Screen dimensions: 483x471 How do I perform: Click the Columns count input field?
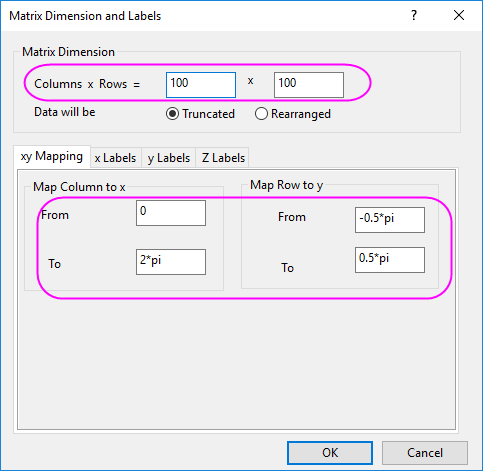(x=201, y=85)
